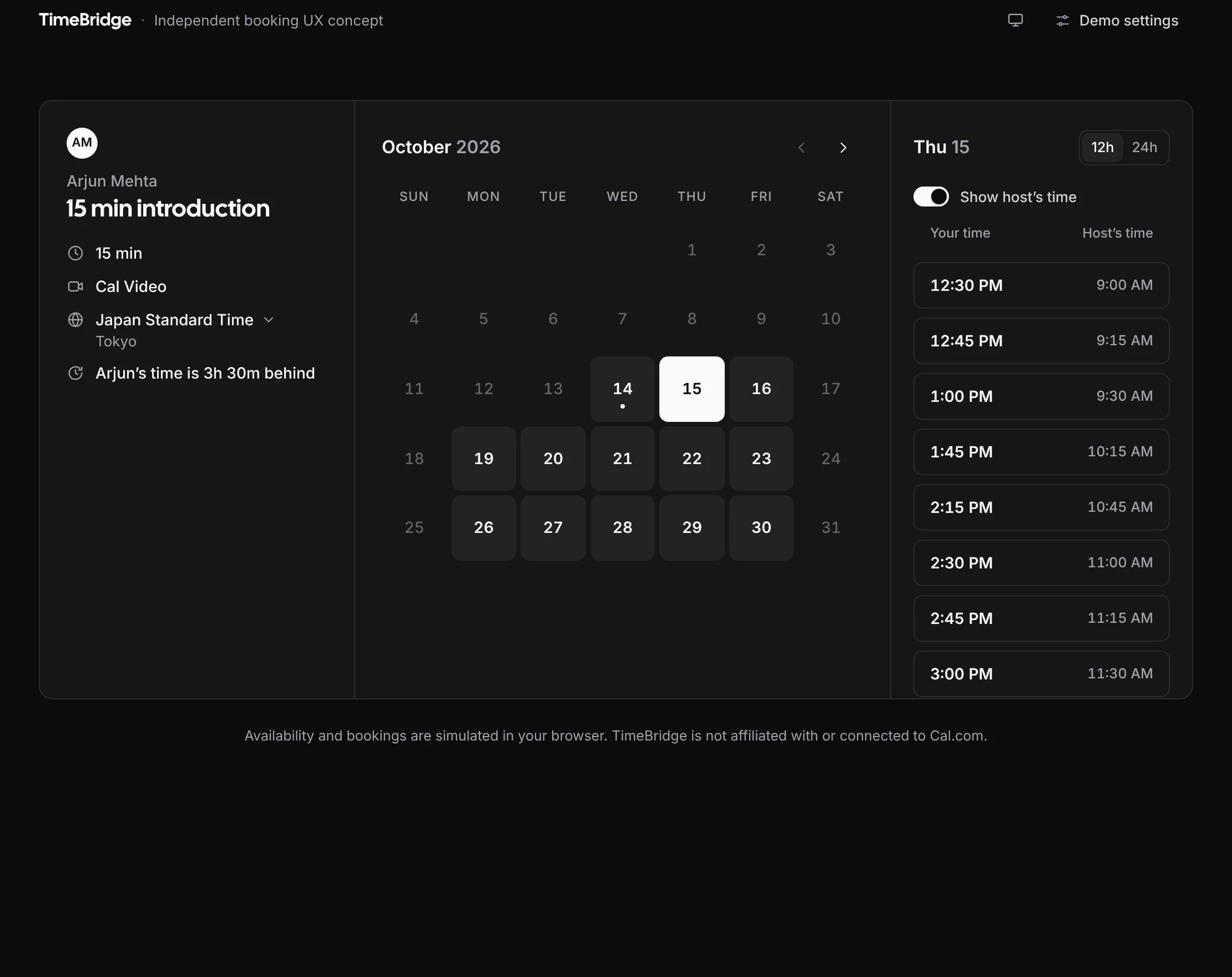Choose October 22 in the calendar

[692, 458]
